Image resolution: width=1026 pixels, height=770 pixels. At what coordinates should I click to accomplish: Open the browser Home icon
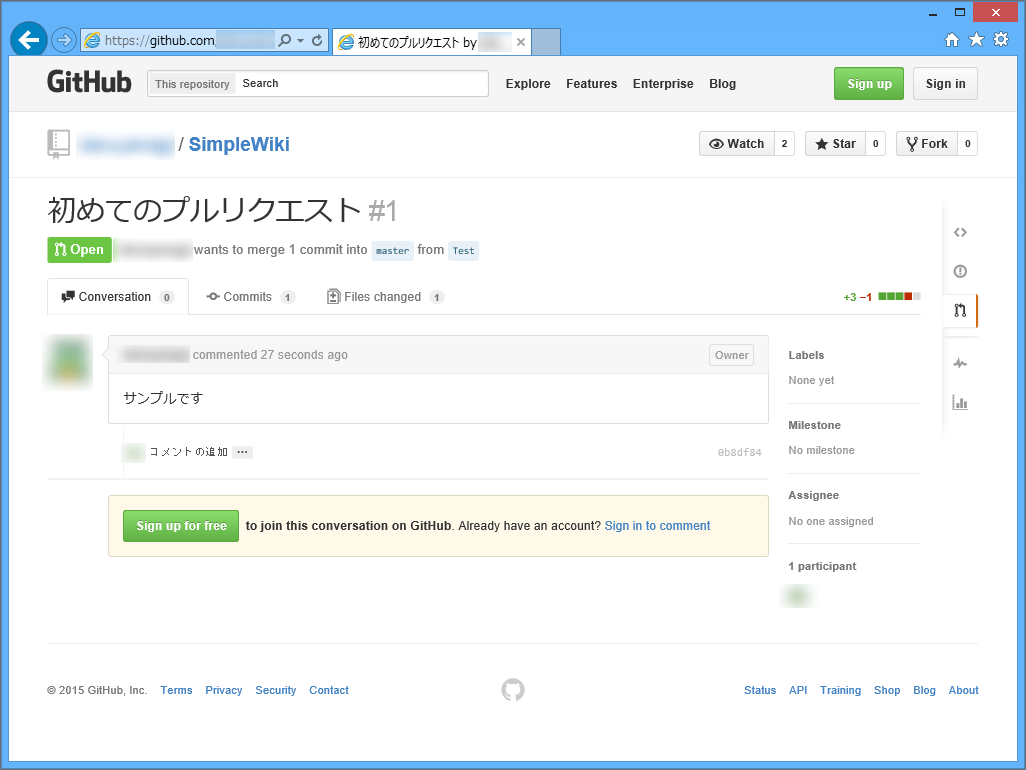(x=952, y=40)
